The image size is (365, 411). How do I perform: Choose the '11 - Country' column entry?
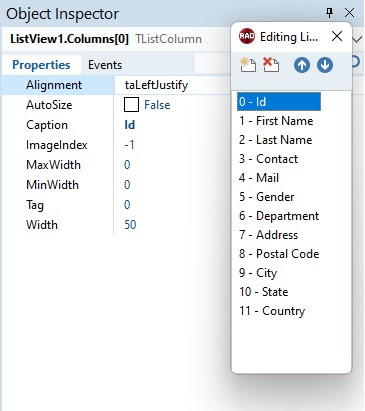272,311
